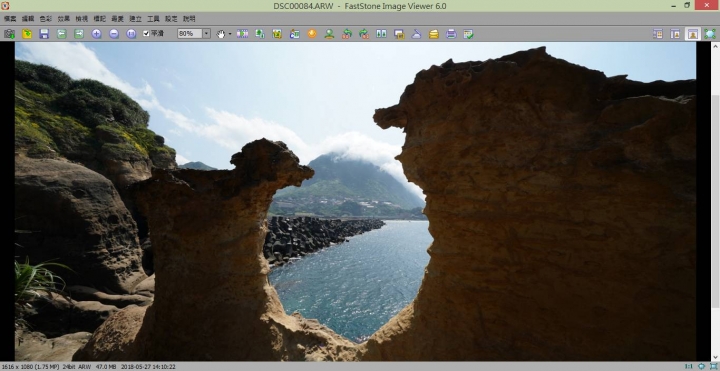Screen dimensions: 720x371
Task: Show the image at actual size with the 1:1 toolbar button
Action: pyautogui.click(x=131, y=34)
